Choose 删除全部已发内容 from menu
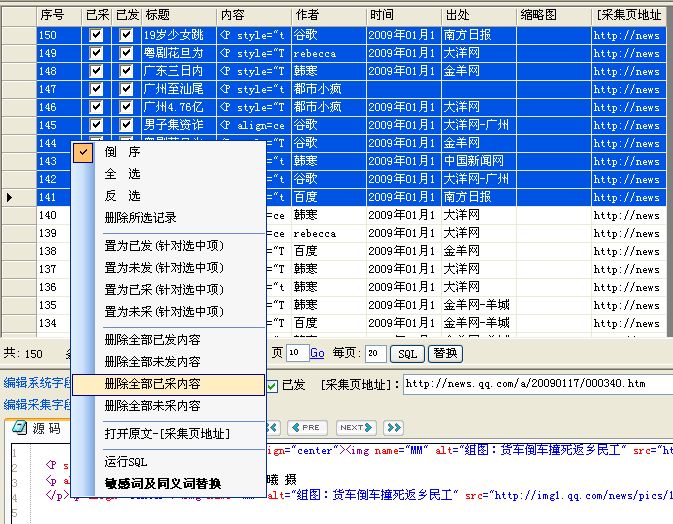 (x=168, y=340)
